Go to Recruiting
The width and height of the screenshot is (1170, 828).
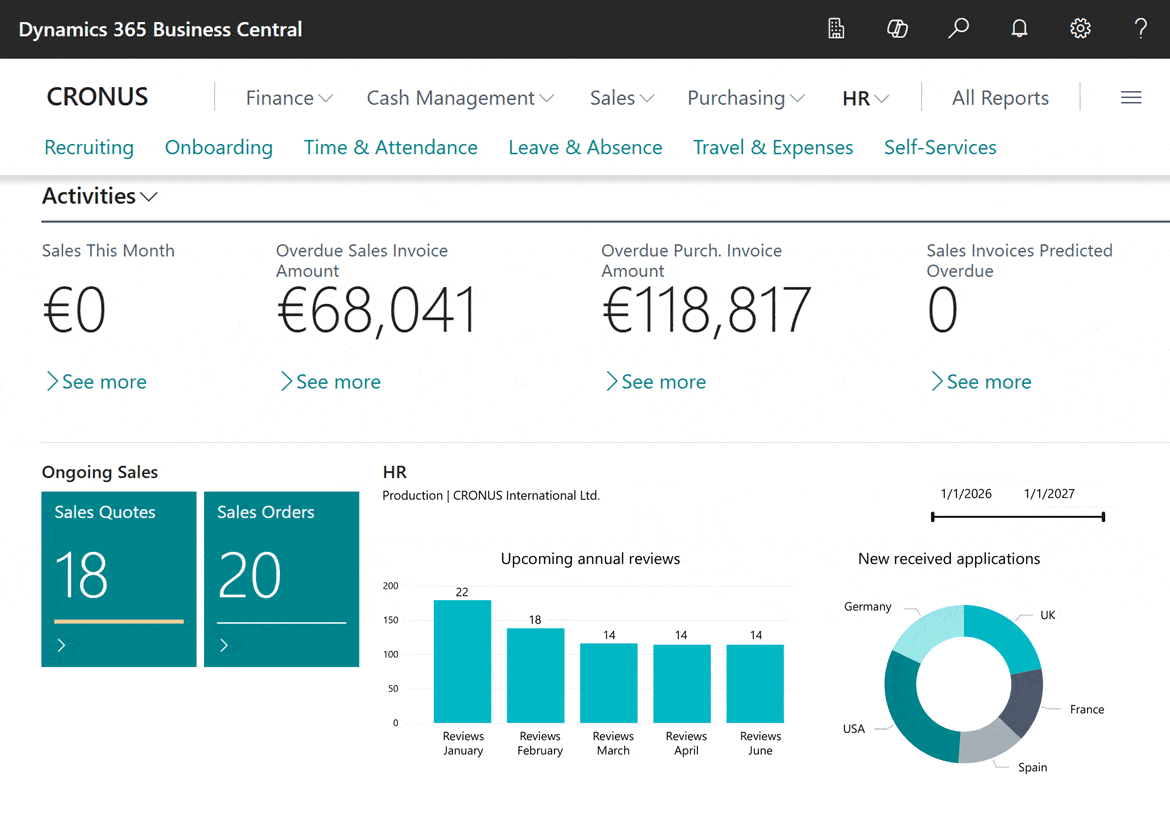[89, 148]
